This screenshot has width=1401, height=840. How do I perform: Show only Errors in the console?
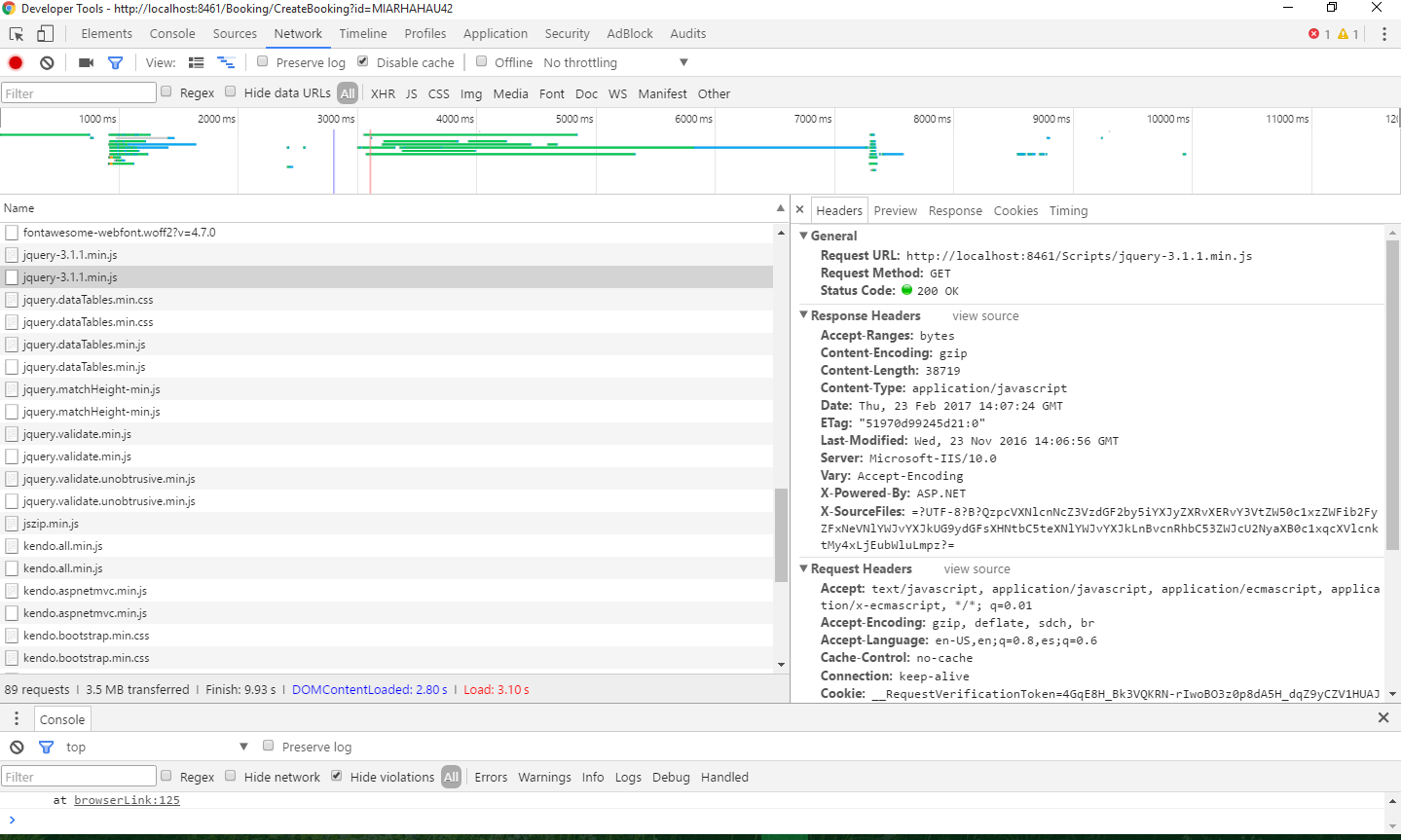coord(491,777)
